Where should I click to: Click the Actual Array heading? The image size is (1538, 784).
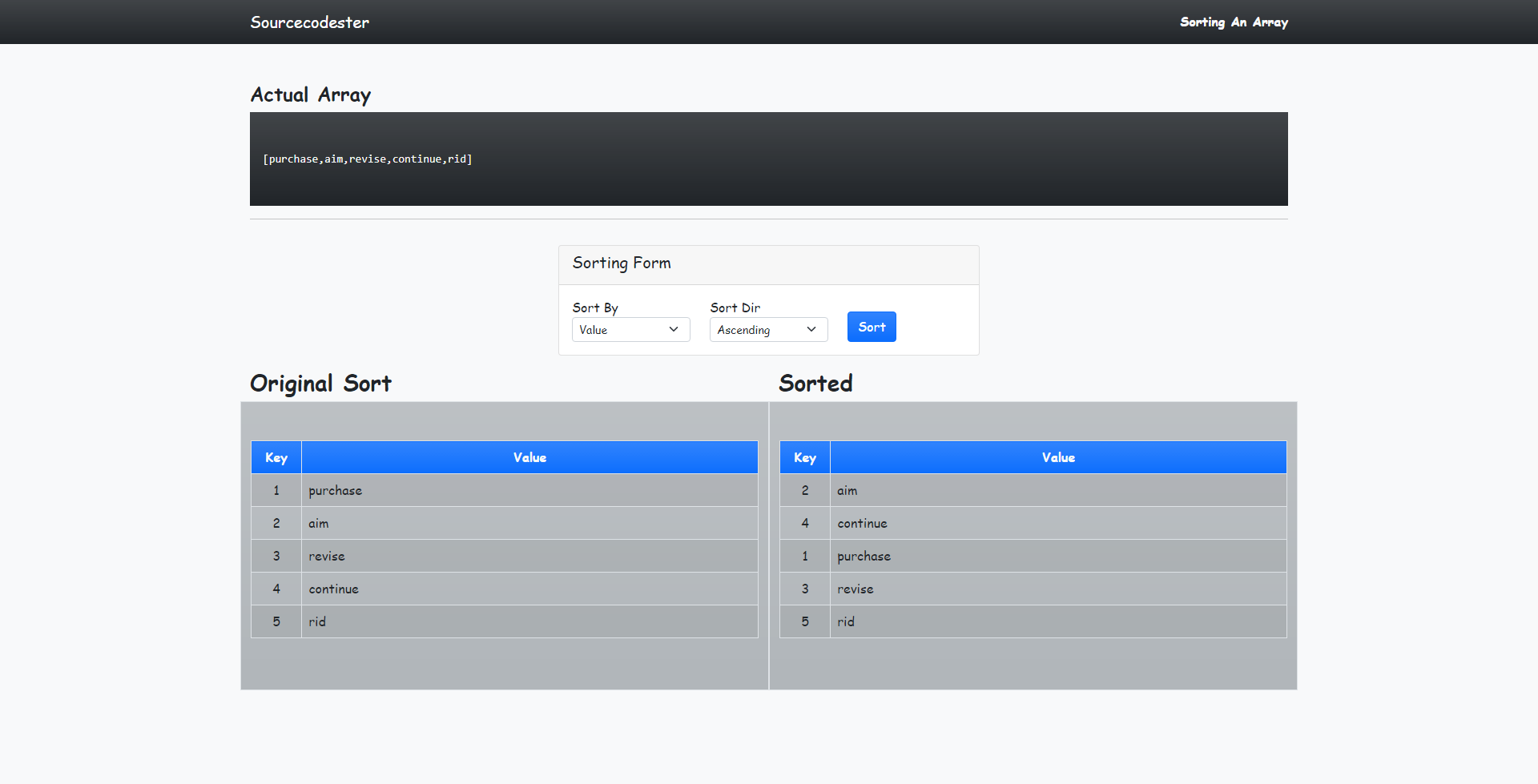310,94
